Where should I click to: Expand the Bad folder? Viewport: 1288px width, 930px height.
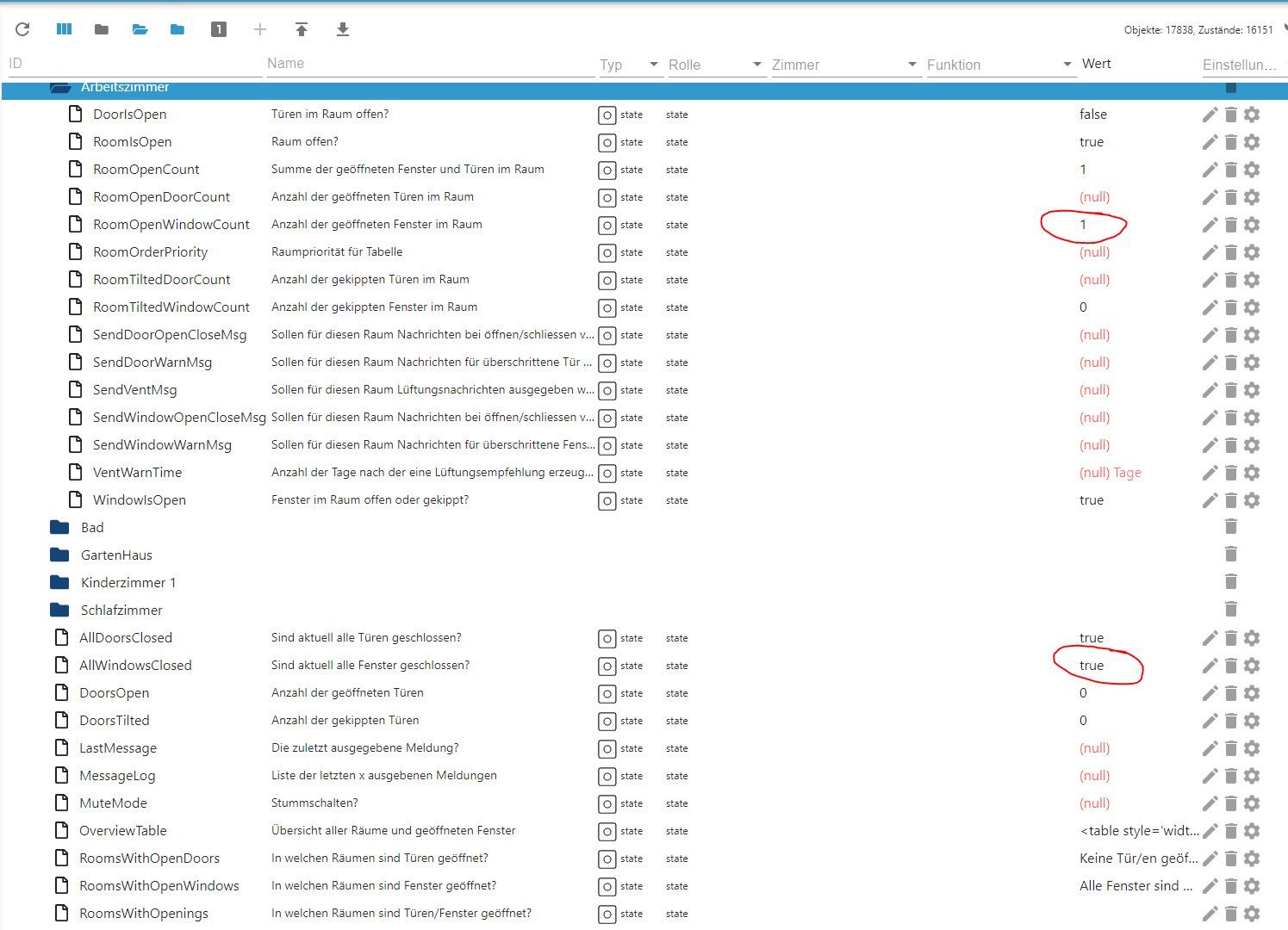click(x=59, y=527)
